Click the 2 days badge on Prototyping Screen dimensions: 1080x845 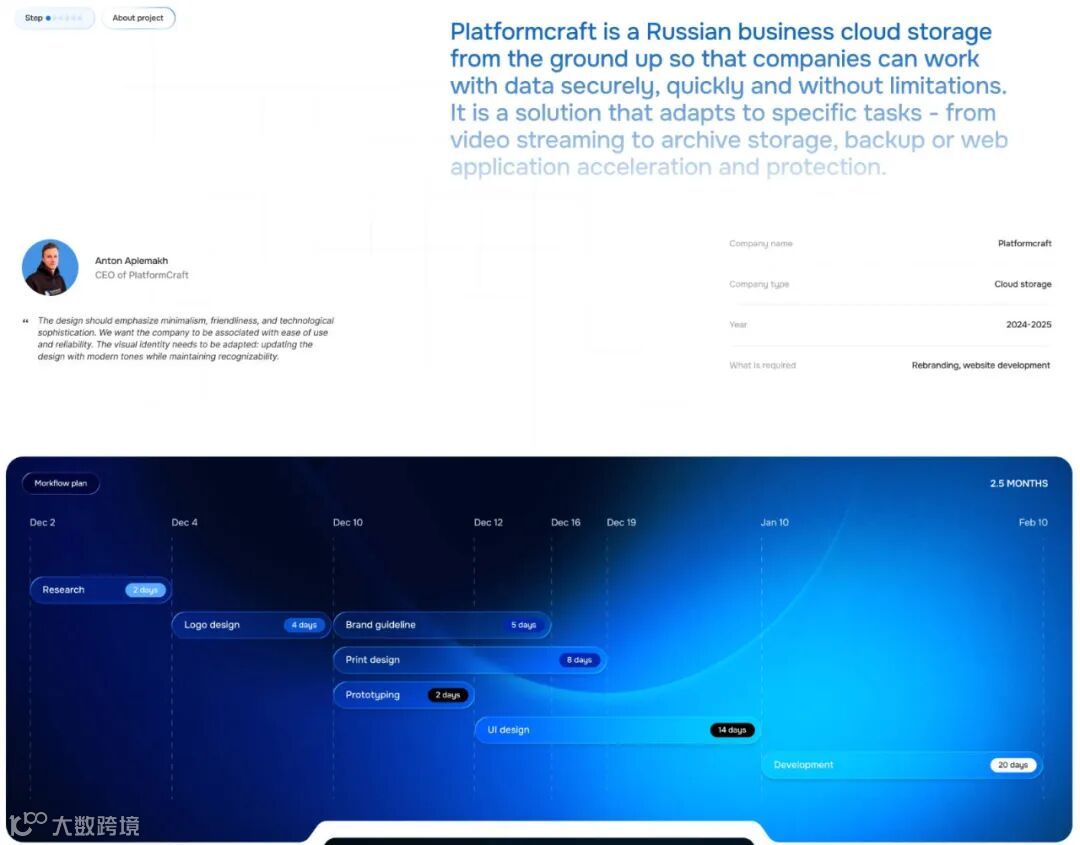tap(448, 695)
